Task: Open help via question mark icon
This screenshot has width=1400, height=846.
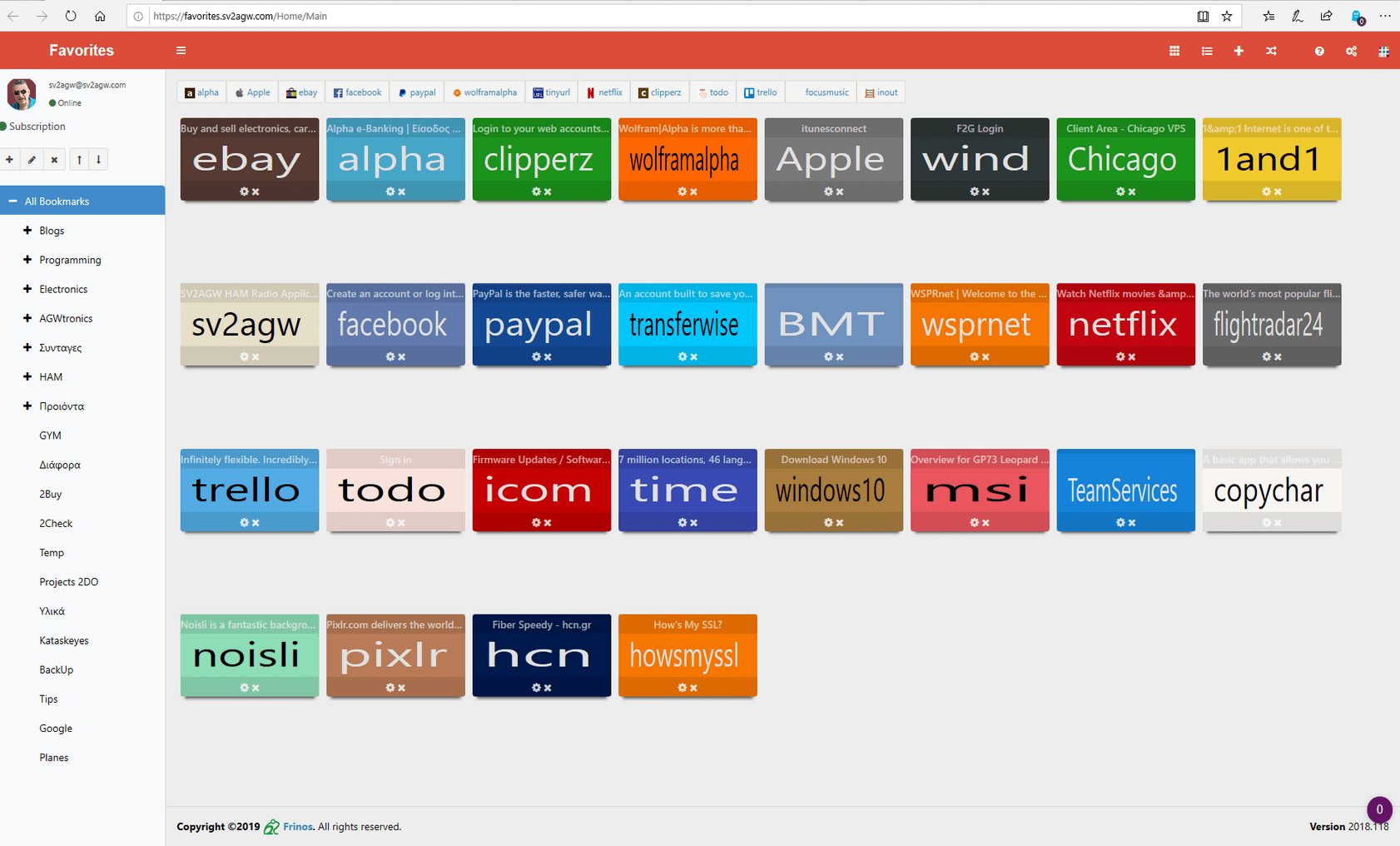Action: 1319,51
